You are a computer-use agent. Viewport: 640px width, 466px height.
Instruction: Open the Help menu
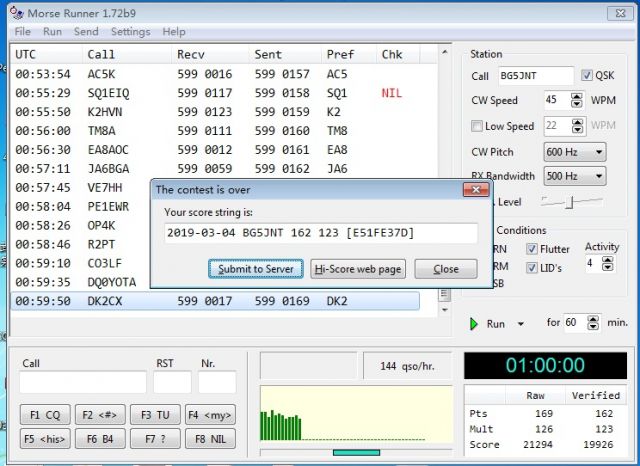pyautogui.click(x=174, y=31)
